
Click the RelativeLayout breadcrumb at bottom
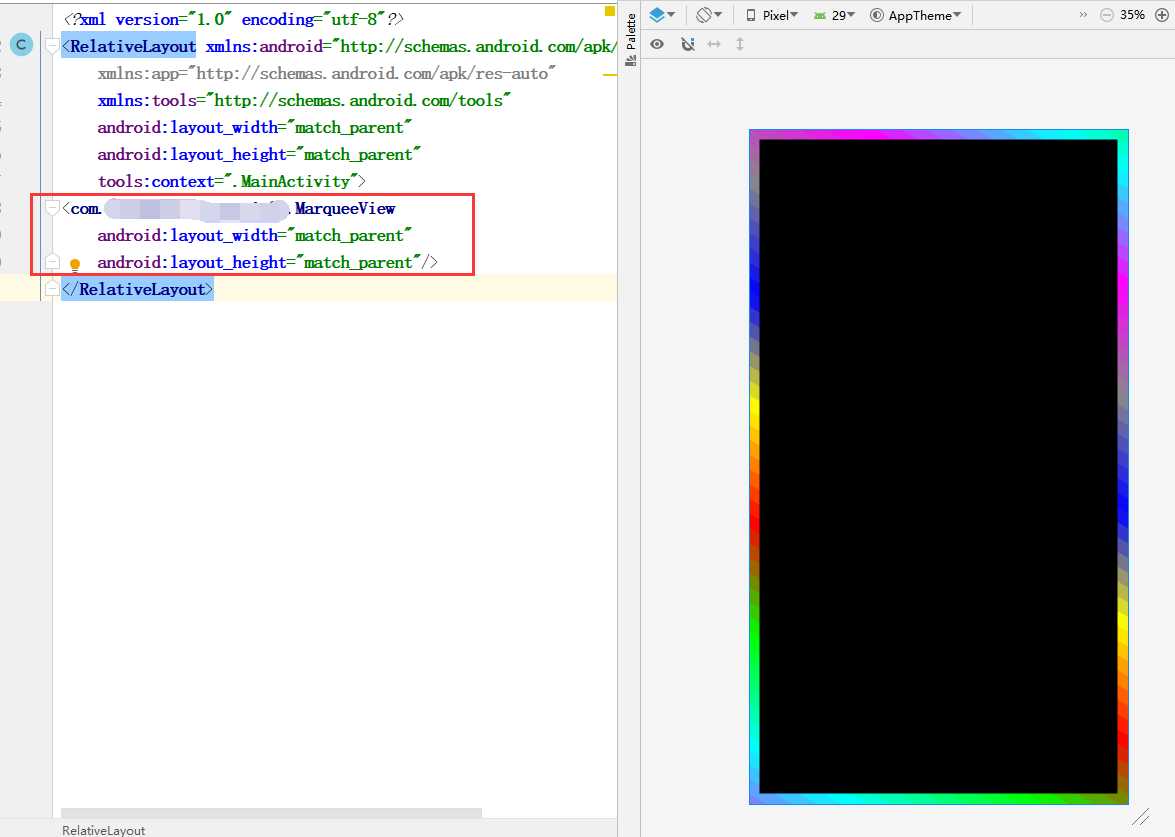103,830
